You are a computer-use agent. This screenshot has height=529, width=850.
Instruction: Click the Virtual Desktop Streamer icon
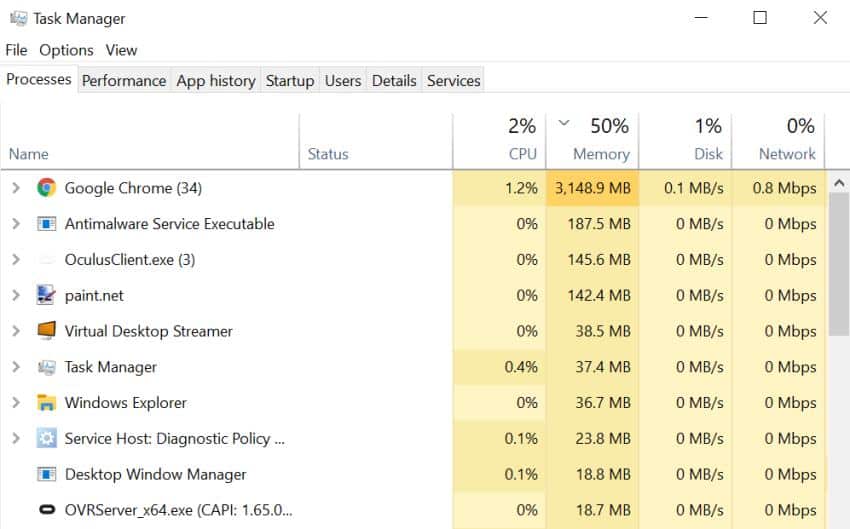47,330
